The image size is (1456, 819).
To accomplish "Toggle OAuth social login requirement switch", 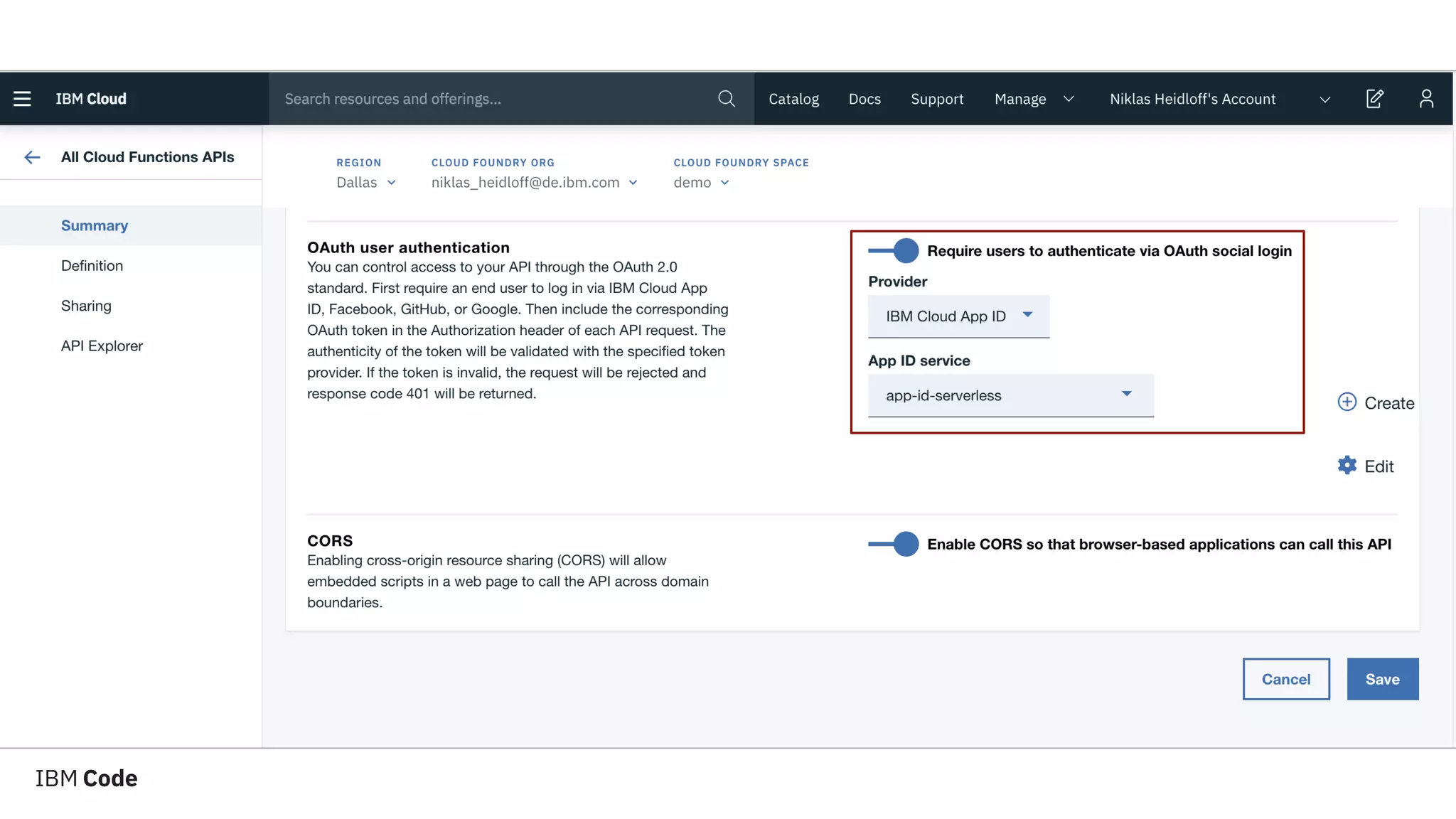I will [894, 250].
